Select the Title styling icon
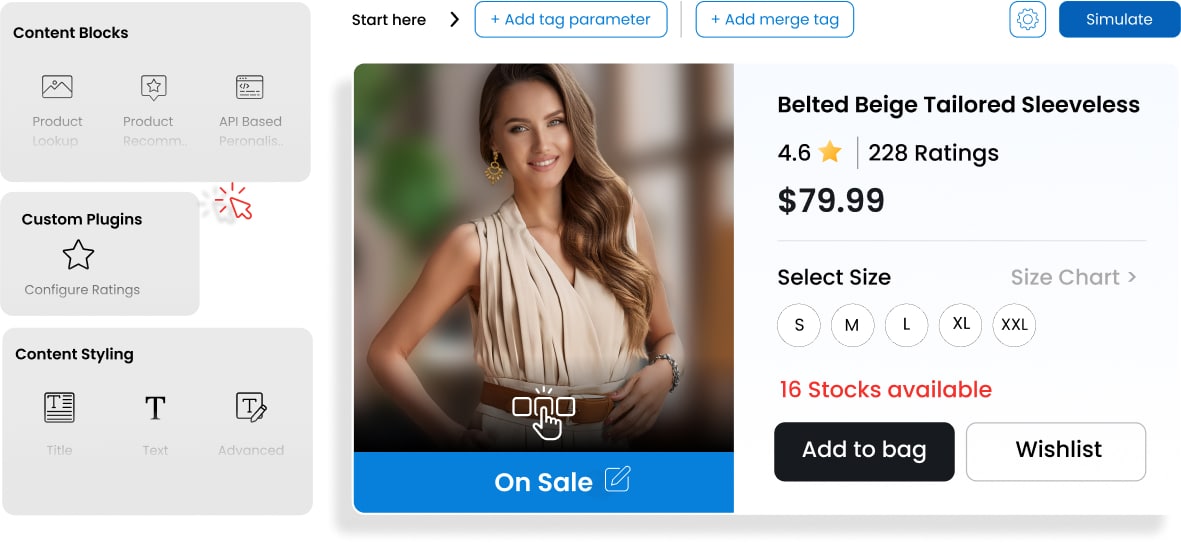This screenshot has width=1181, height=545. coord(59,407)
